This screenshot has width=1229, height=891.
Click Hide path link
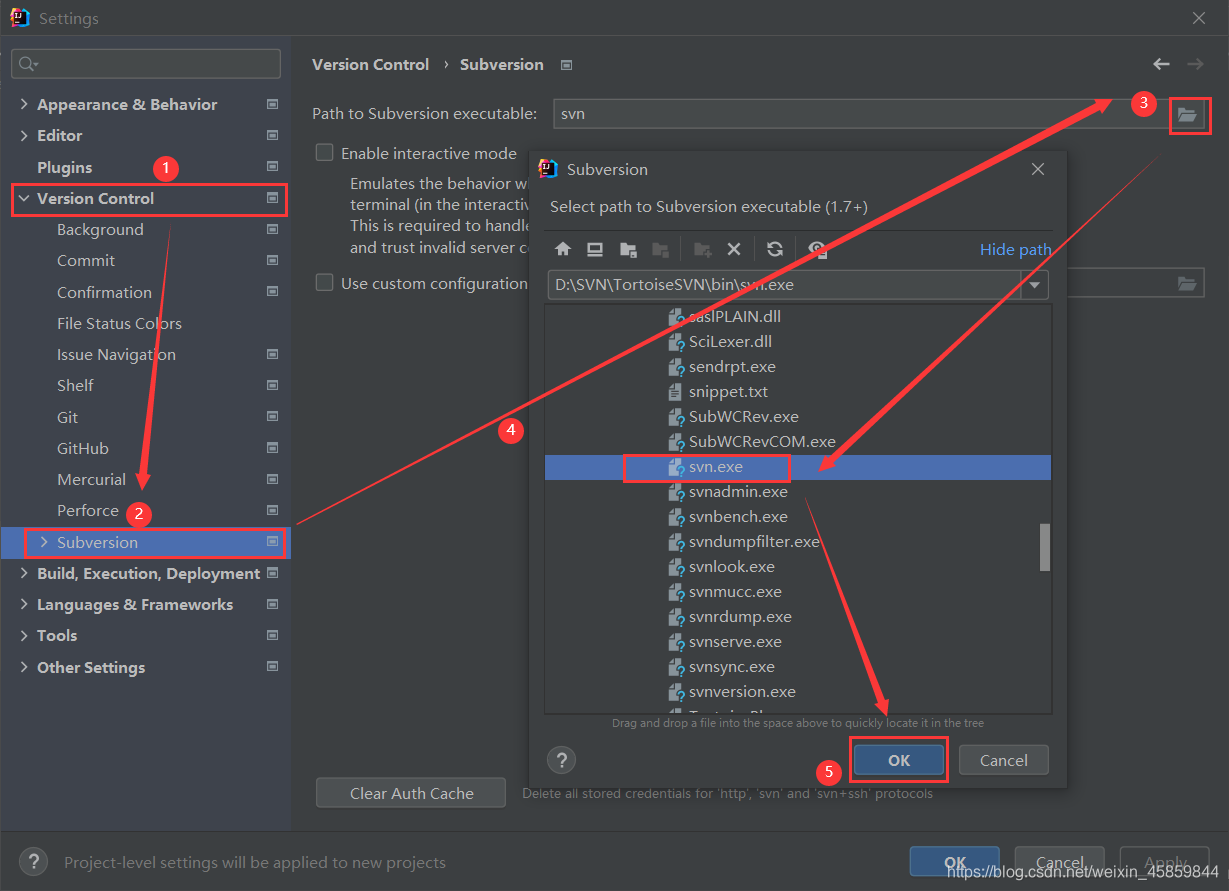(x=1015, y=249)
